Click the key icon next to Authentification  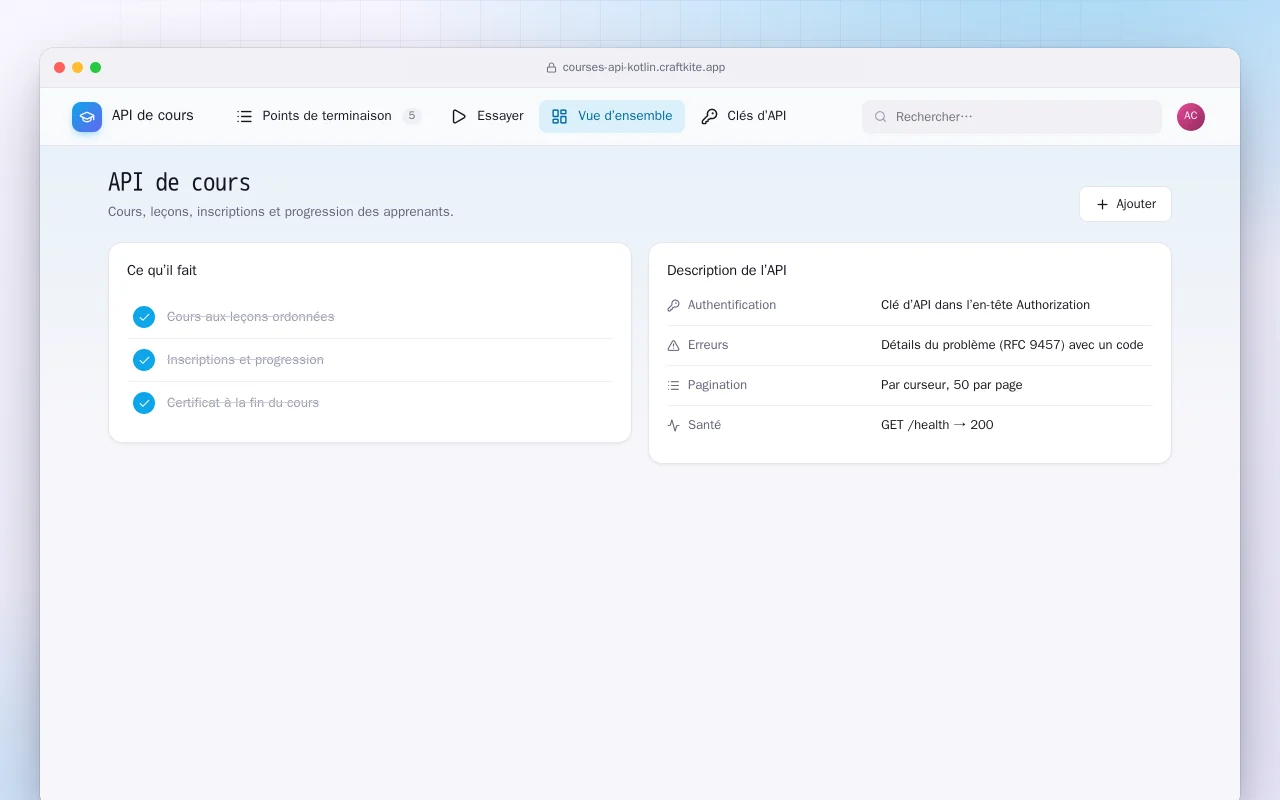[x=674, y=305]
